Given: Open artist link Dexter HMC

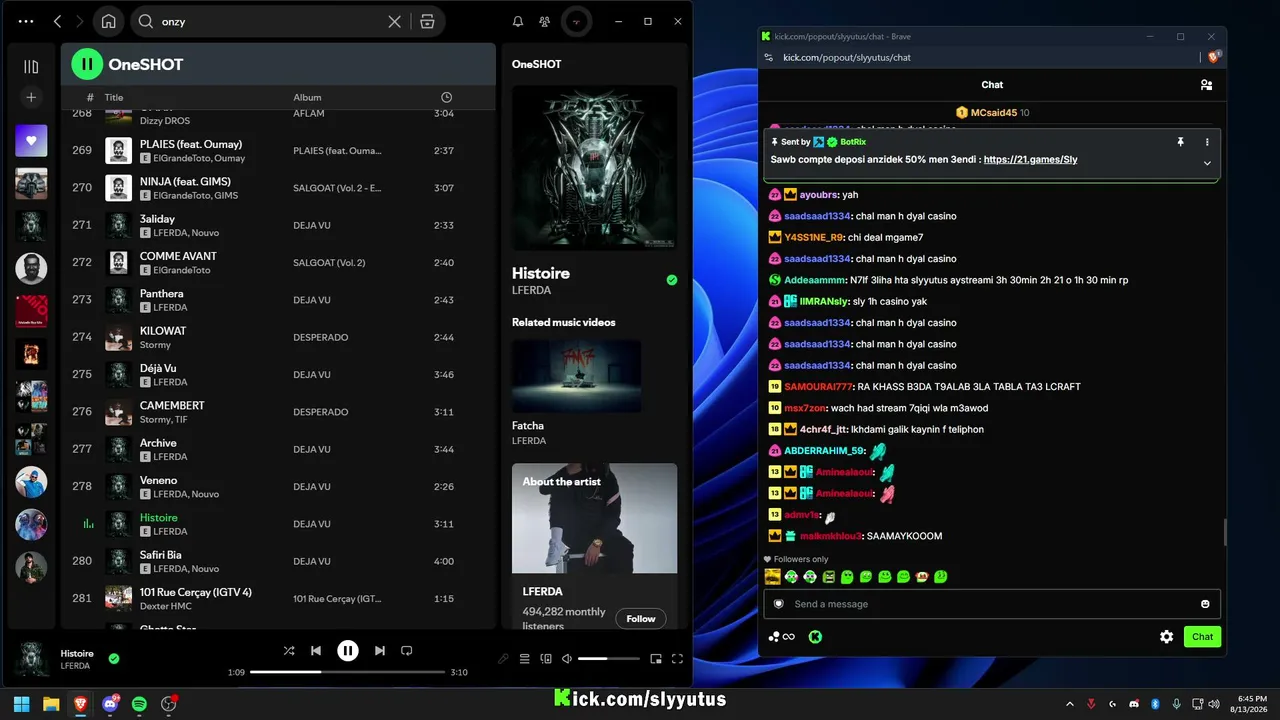Looking at the screenshot, I should pyautogui.click(x=169, y=606).
